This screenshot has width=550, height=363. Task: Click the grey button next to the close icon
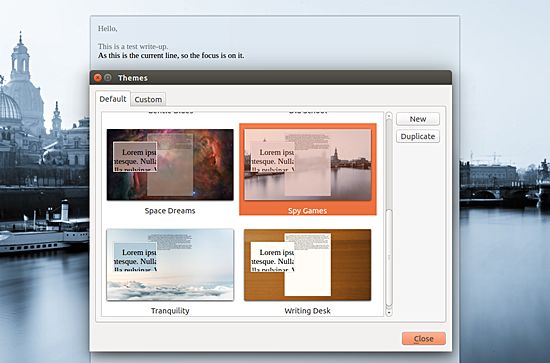(x=108, y=78)
